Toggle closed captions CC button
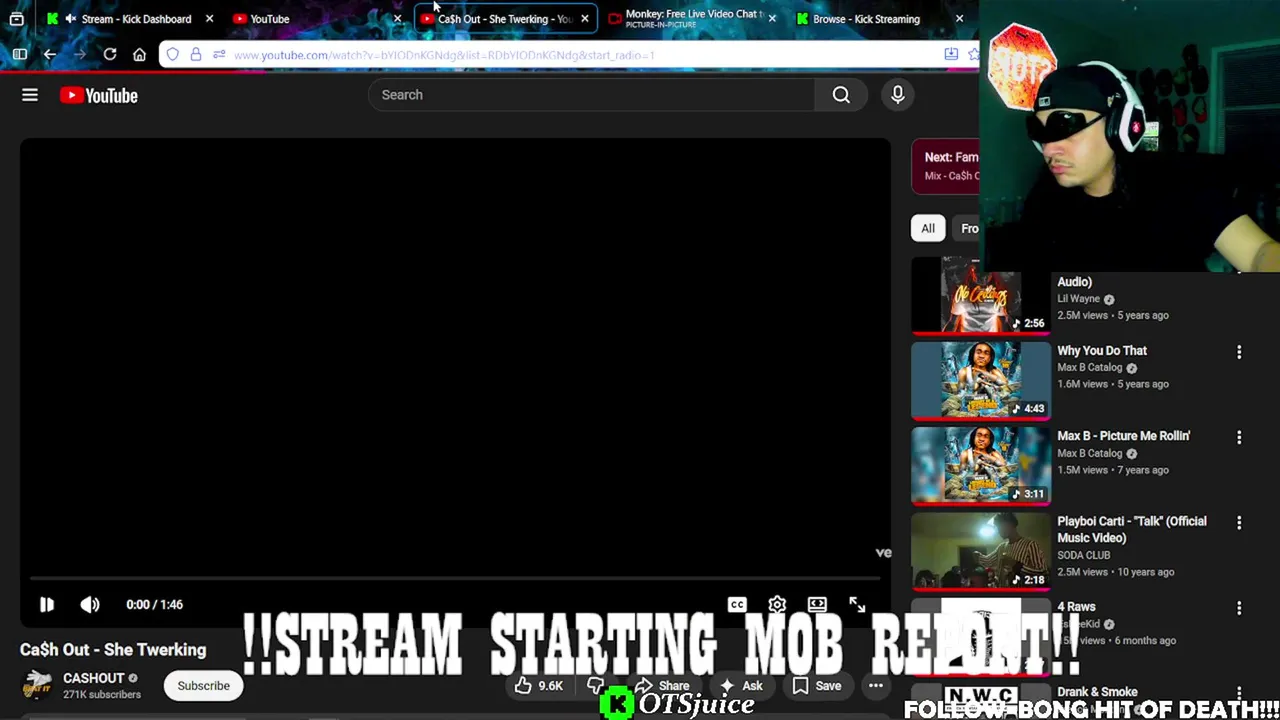This screenshot has width=1280, height=720. tap(737, 604)
